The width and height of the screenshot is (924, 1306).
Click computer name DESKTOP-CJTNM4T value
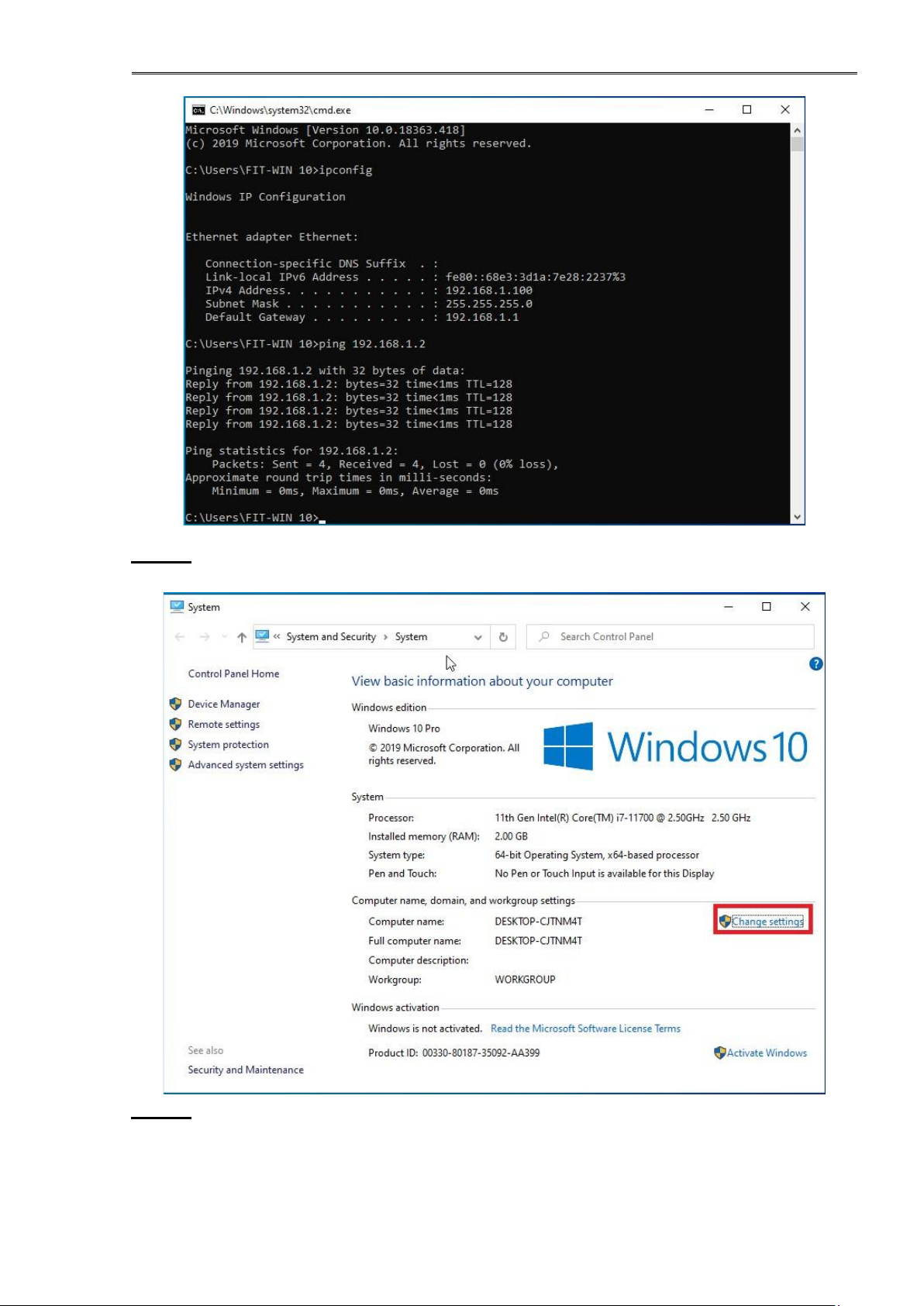point(538,922)
